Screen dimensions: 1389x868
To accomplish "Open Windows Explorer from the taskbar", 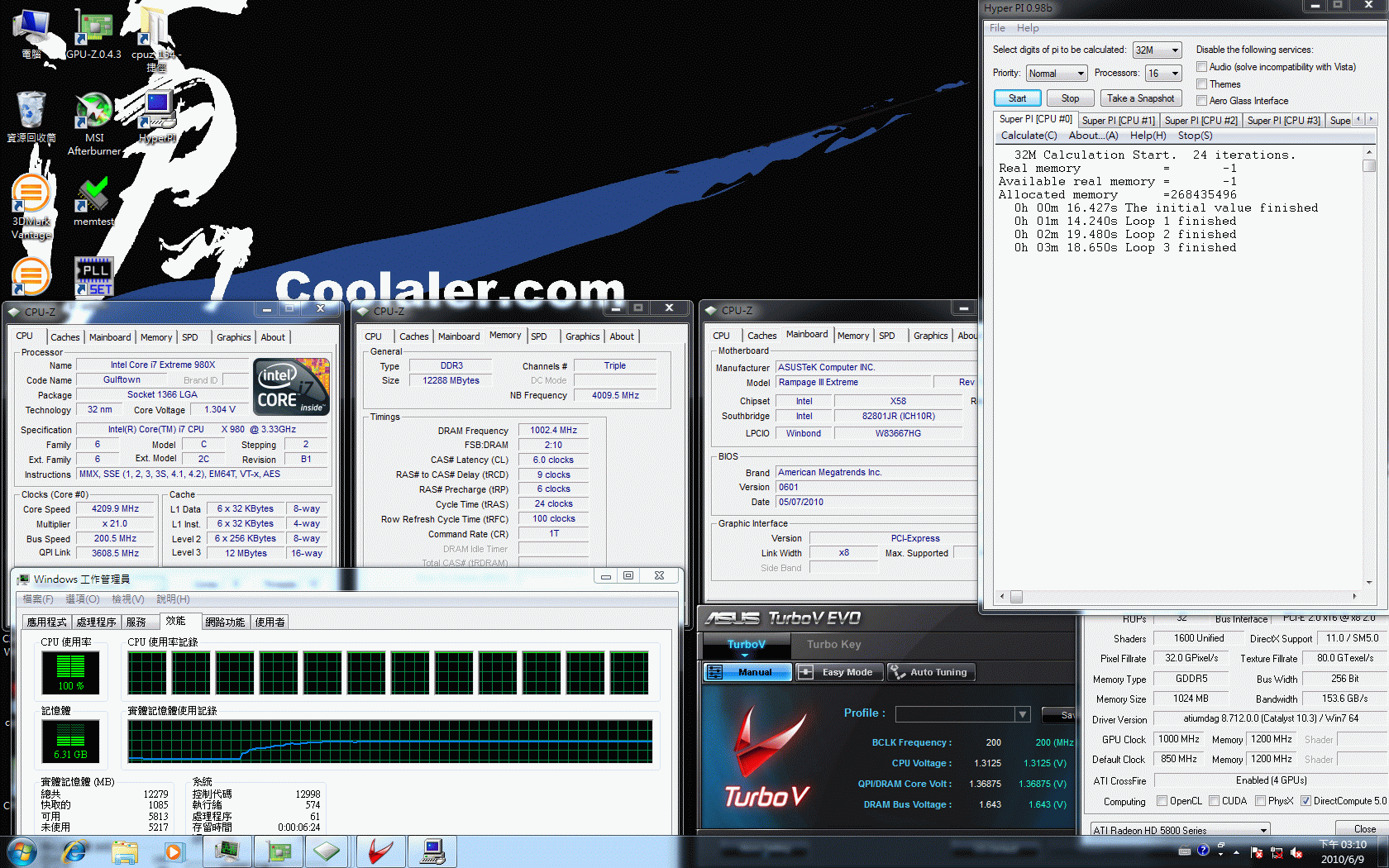I will coord(125,851).
